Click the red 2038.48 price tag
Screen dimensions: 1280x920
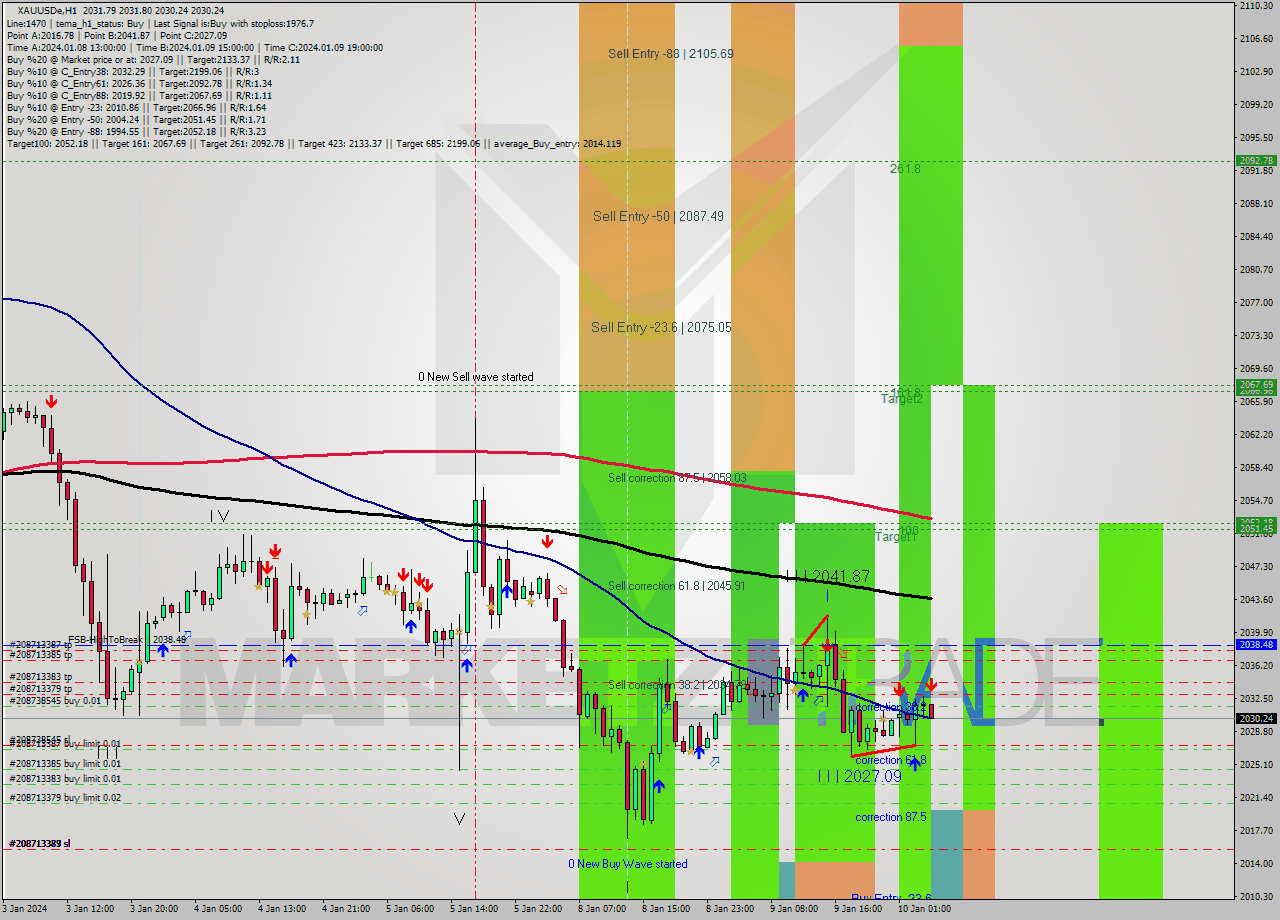1256,645
